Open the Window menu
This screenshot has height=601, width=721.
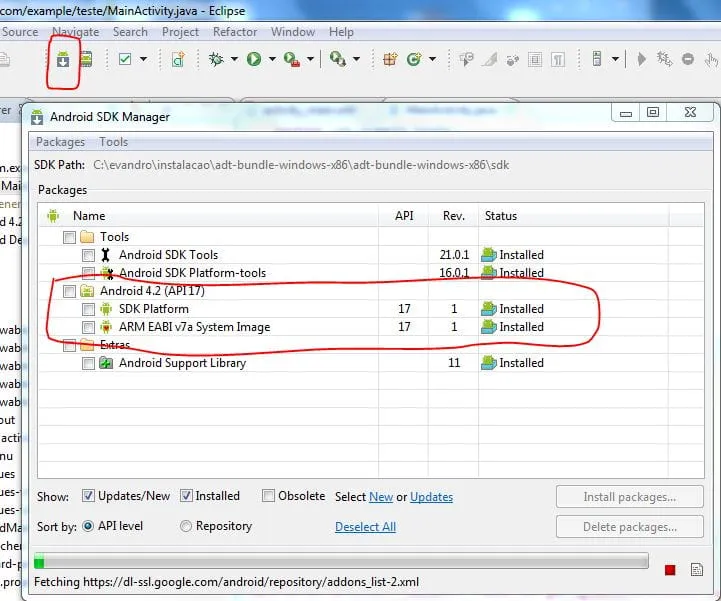pyautogui.click(x=293, y=32)
